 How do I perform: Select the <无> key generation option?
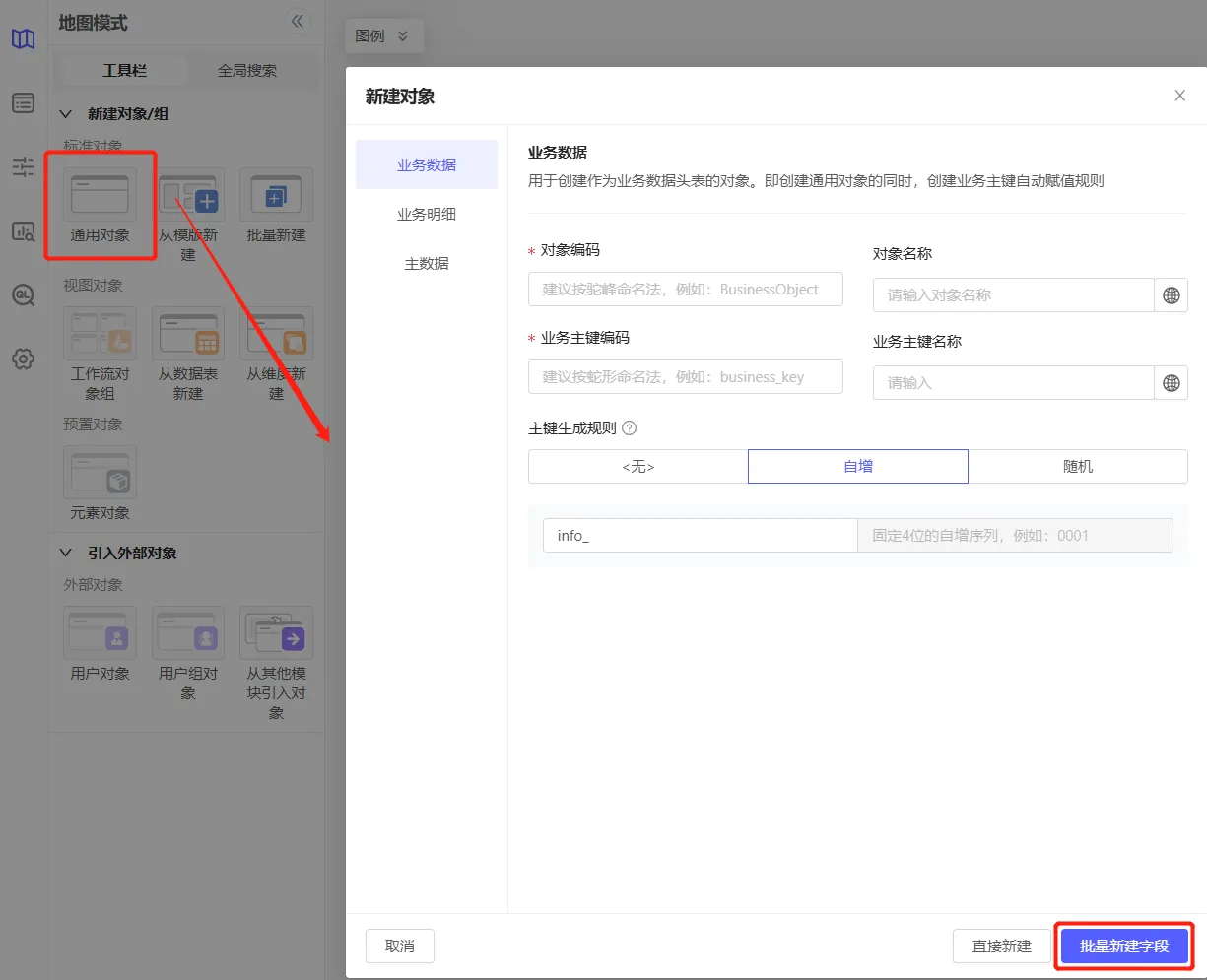tap(637, 467)
